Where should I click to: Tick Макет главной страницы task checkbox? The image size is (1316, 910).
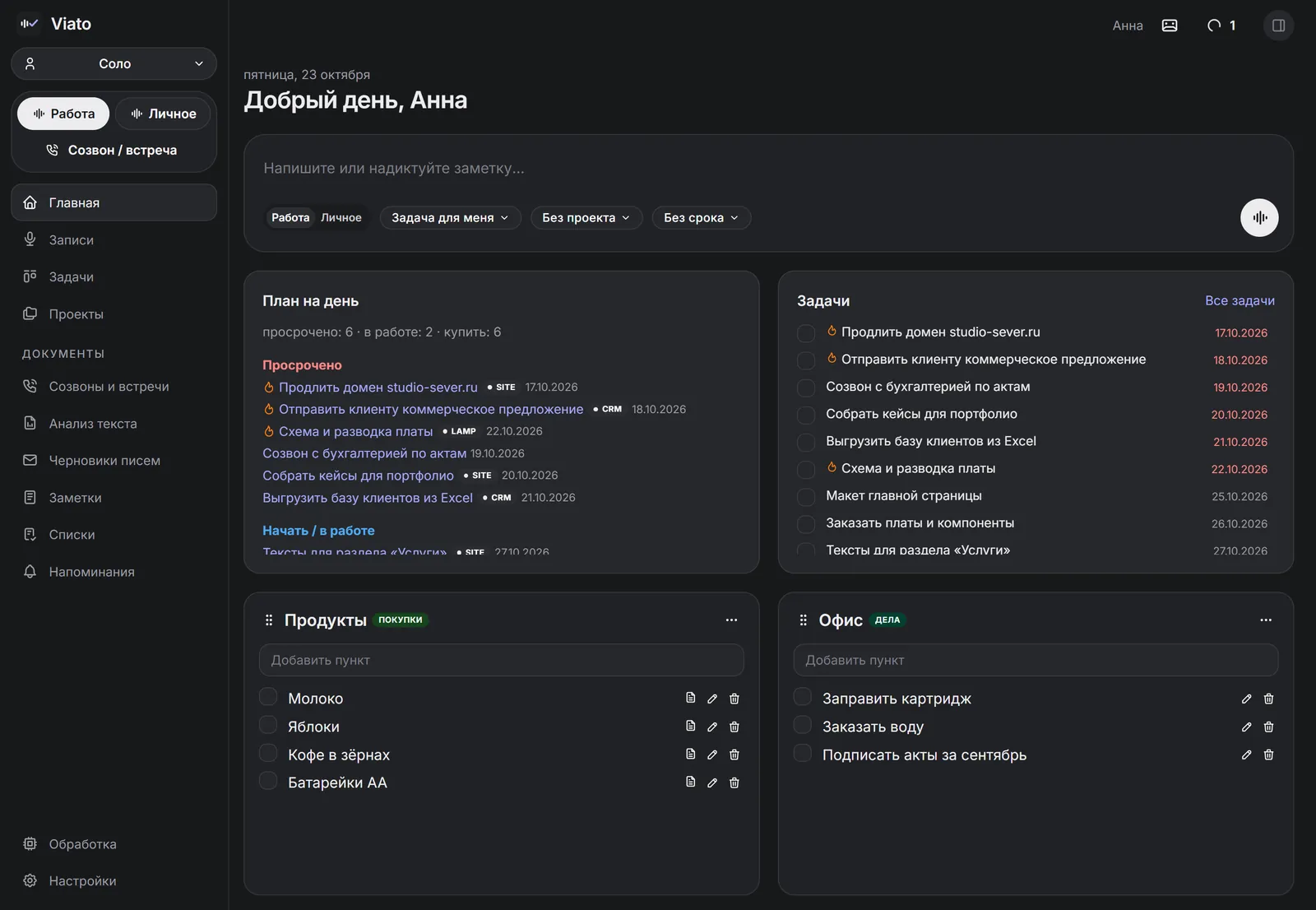click(x=806, y=497)
